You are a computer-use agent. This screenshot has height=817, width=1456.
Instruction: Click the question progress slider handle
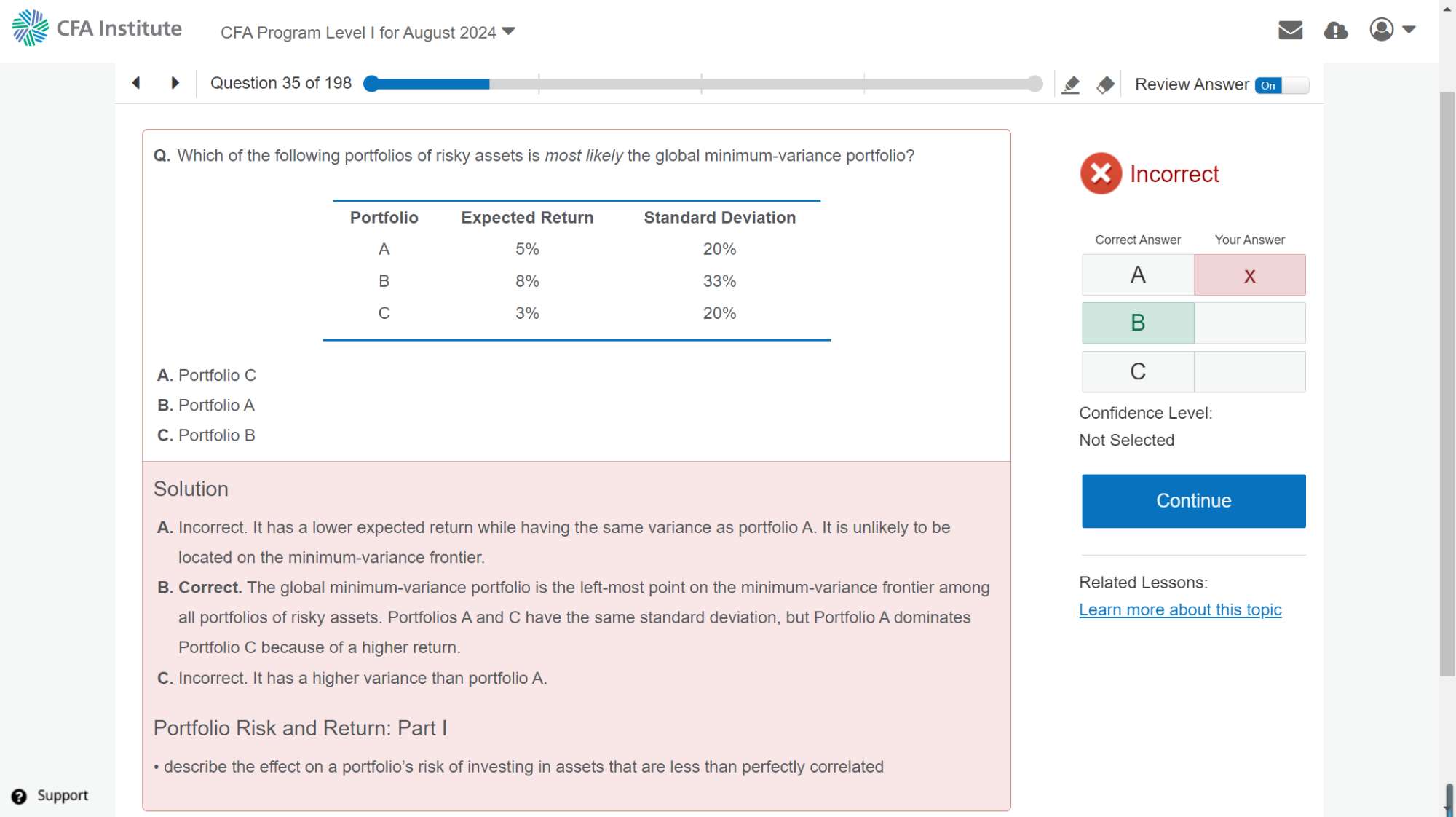(371, 84)
